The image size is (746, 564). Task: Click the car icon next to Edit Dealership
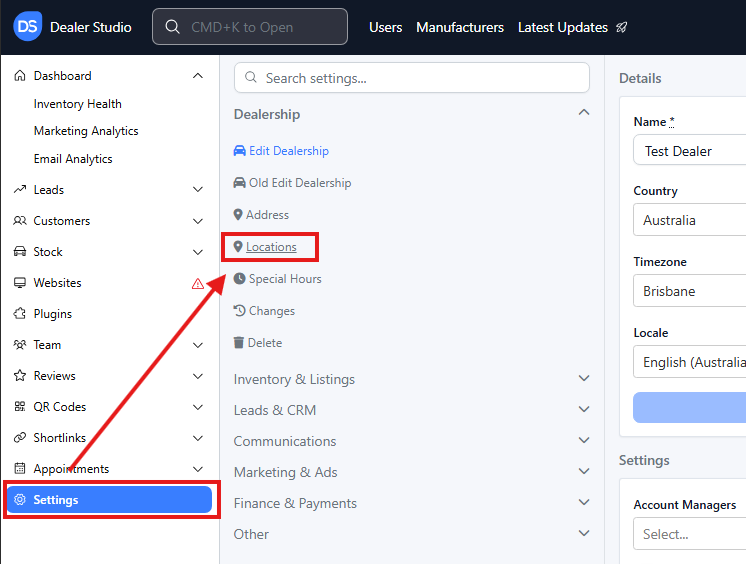pos(239,151)
